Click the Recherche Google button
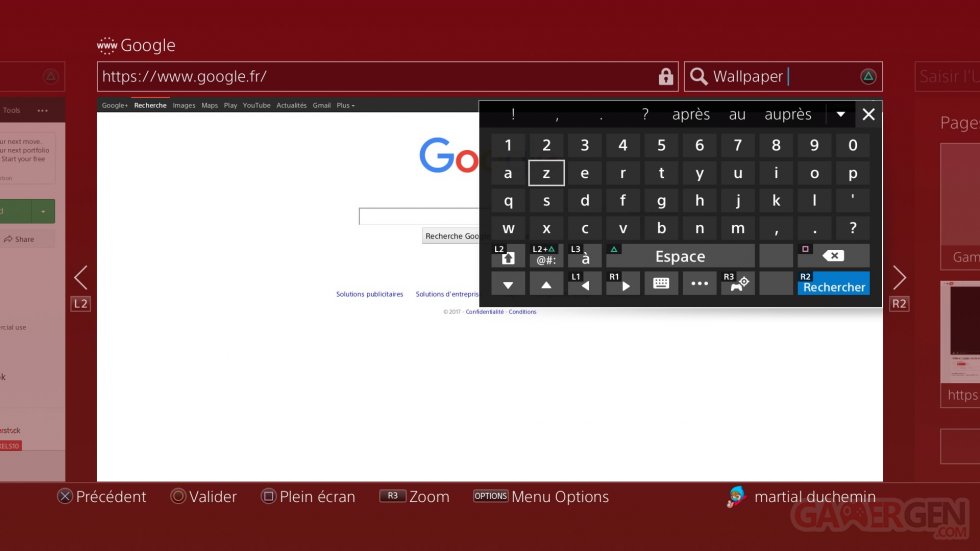980x551 pixels. coord(451,236)
